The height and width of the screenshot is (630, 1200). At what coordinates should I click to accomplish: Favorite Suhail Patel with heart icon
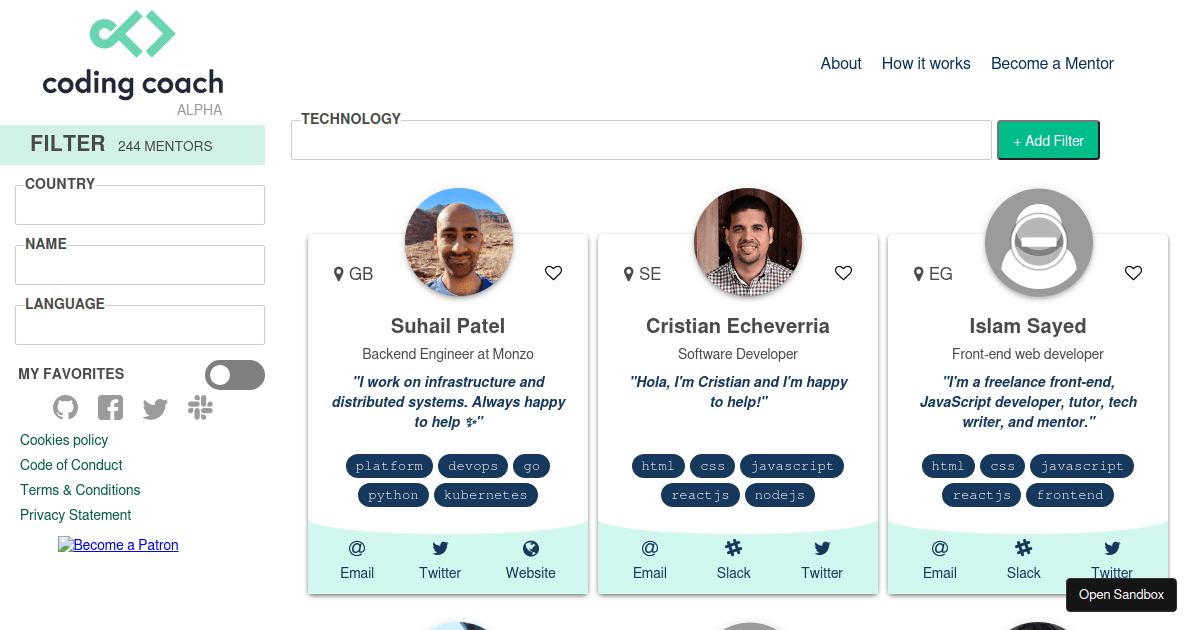tap(553, 273)
